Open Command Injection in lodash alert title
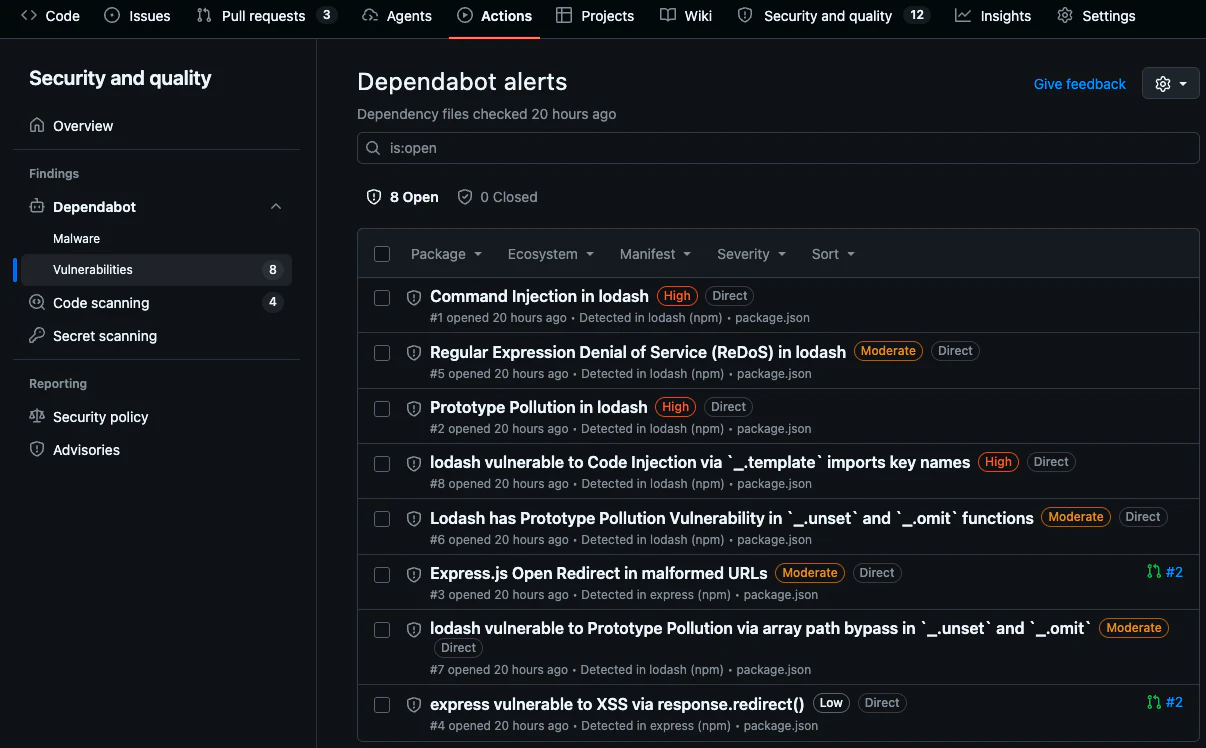This screenshot has width=1206, height=748. pos(539,296)
